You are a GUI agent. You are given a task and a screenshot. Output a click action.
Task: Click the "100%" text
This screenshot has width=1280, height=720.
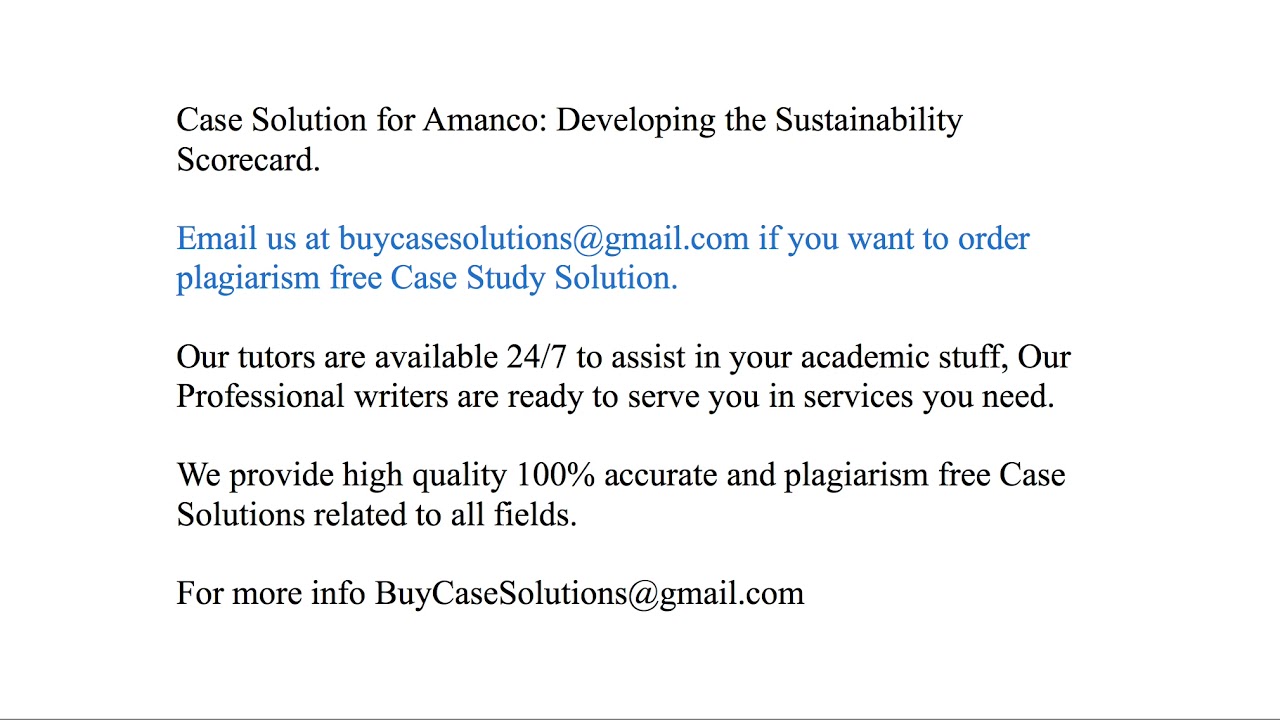[555, 475]
